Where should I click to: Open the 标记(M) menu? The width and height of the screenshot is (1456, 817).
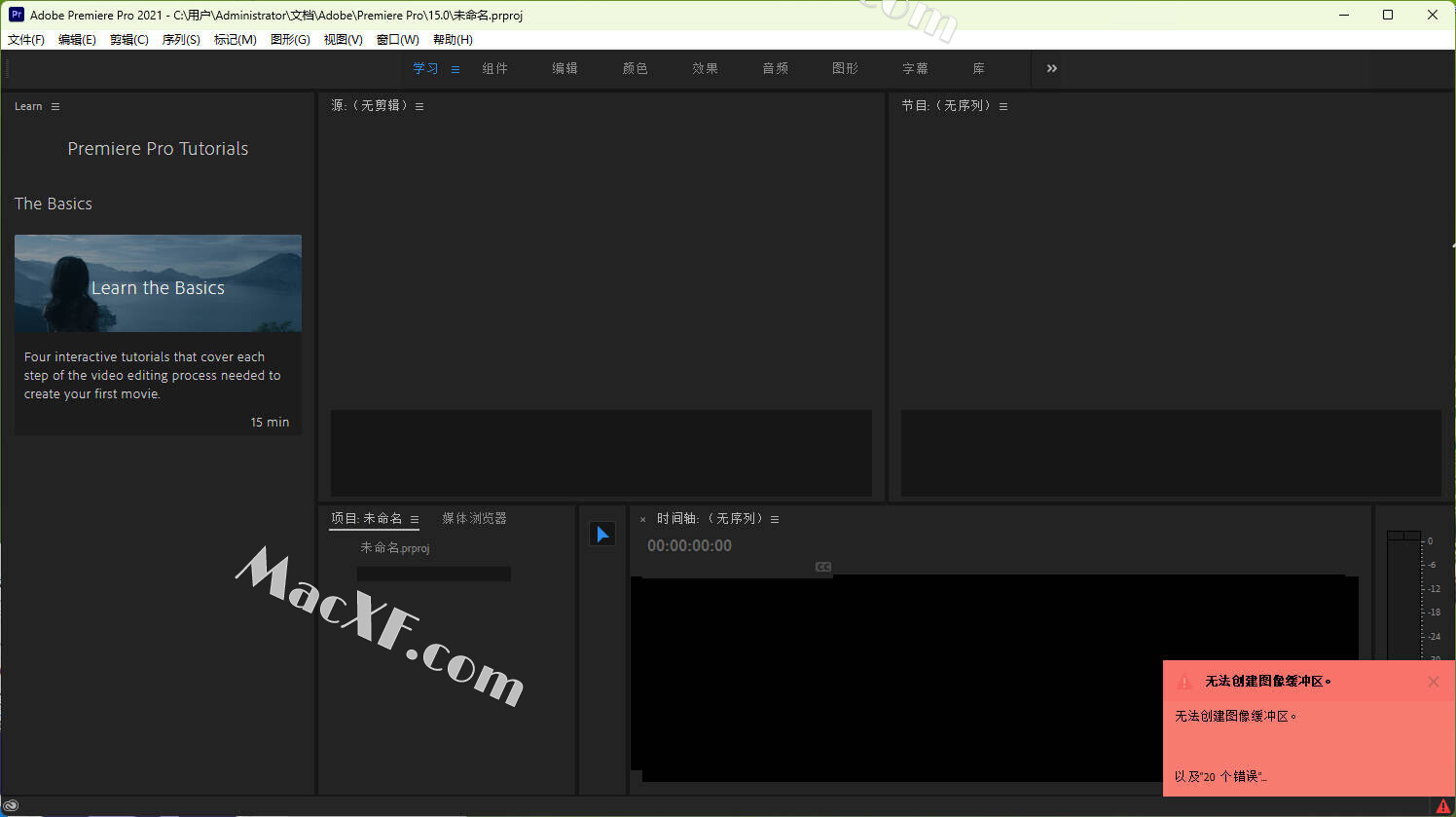(x=236, y=40)
